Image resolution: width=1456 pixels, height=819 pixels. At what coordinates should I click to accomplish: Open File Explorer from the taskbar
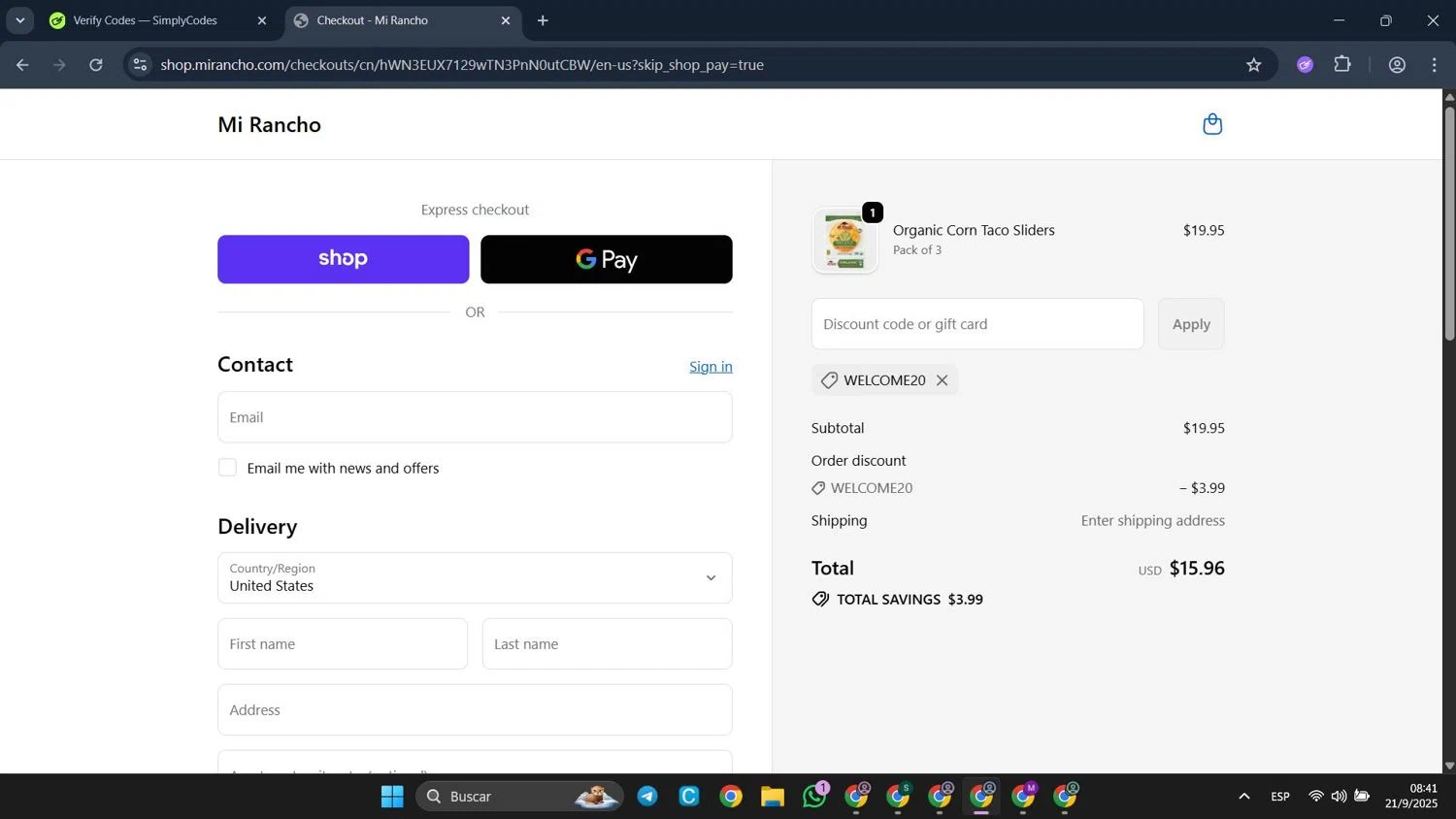[773, 797]
